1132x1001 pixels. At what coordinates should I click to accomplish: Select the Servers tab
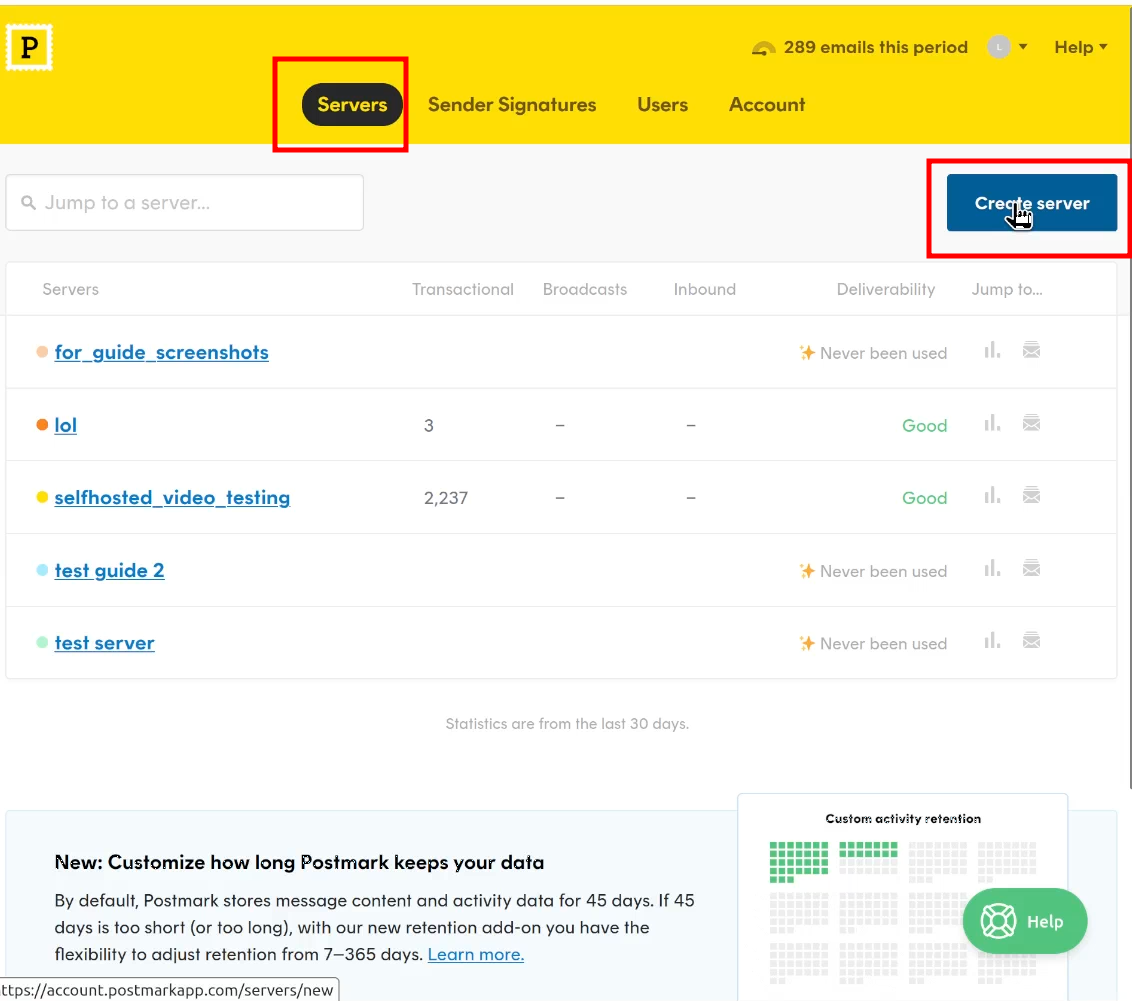[x=352, y=105]
